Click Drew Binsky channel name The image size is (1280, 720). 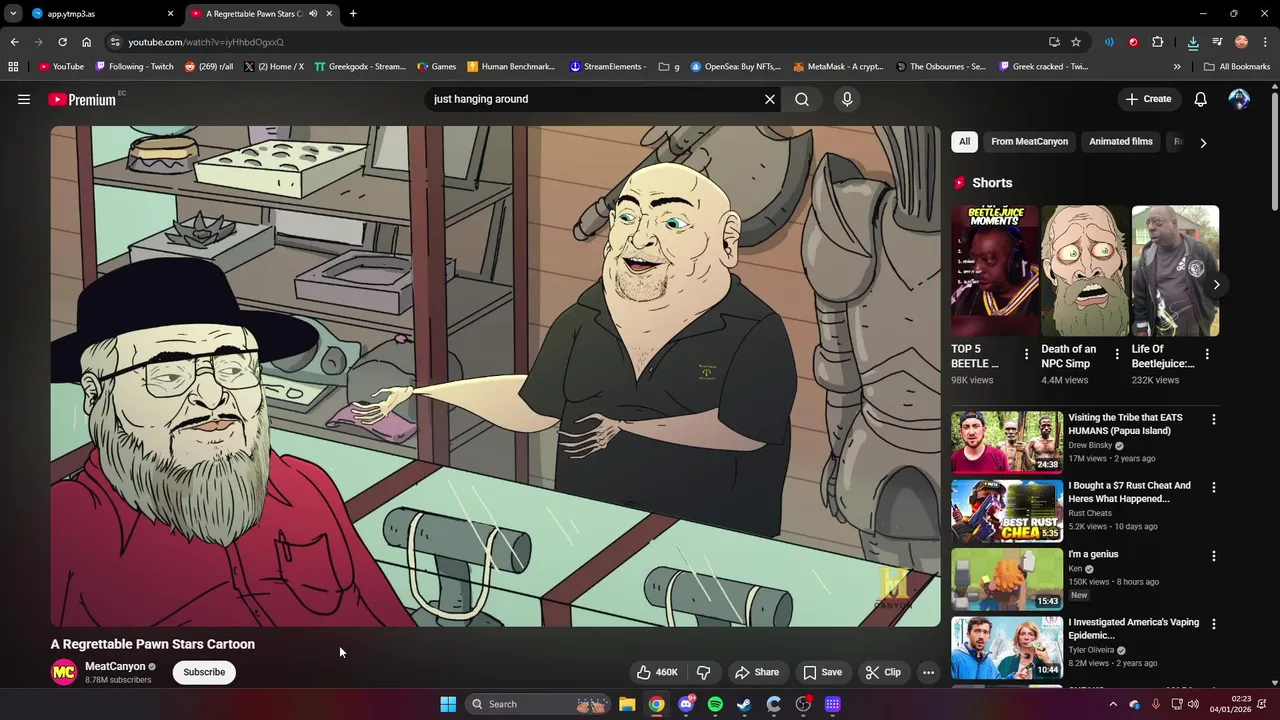click(1090, 445)
